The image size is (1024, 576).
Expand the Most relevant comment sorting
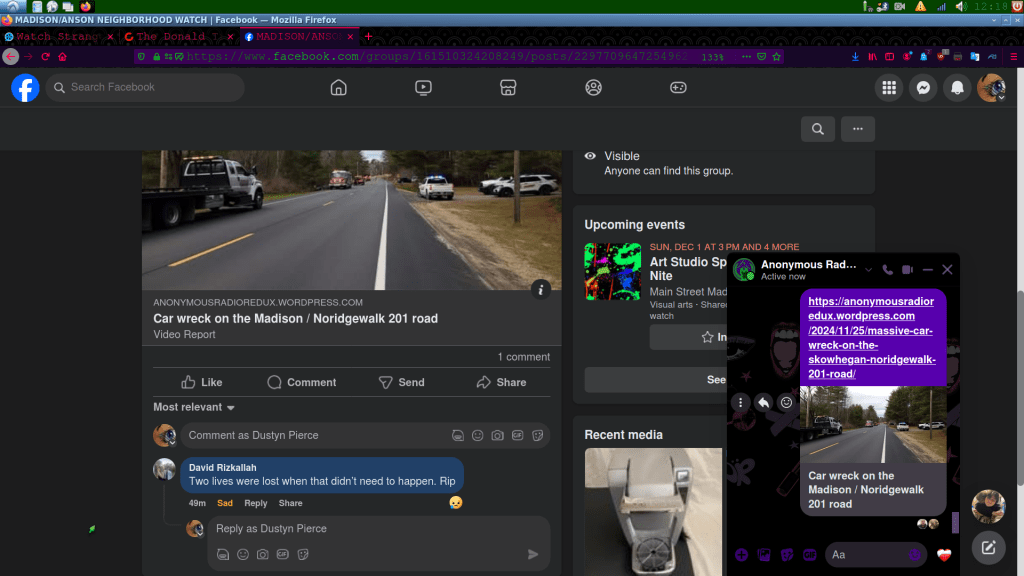coord(194,407)
